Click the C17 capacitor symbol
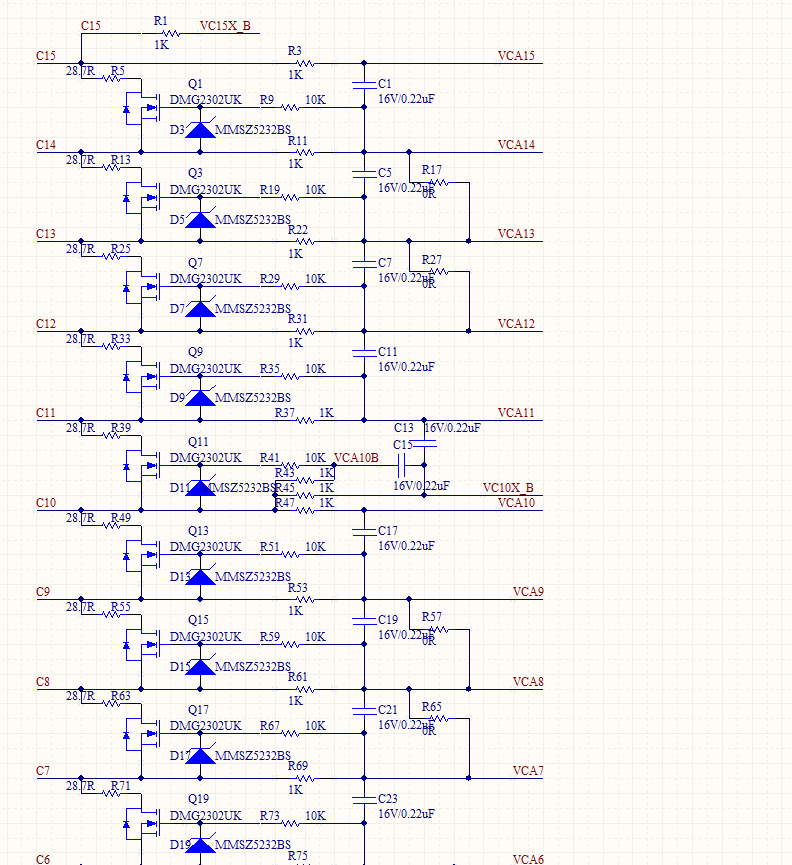 point(364,532)
